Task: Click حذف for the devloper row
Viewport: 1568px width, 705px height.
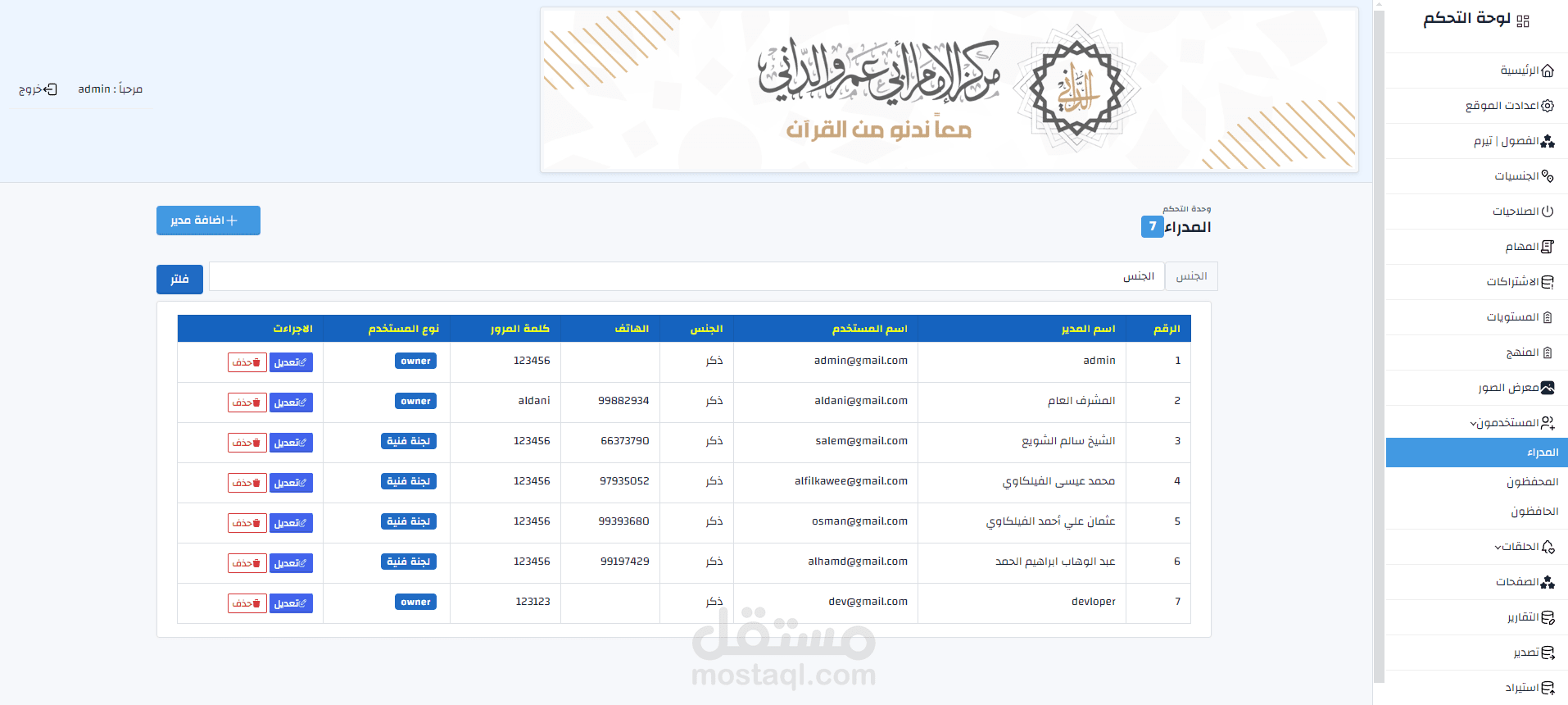Action: coord(247,603)
